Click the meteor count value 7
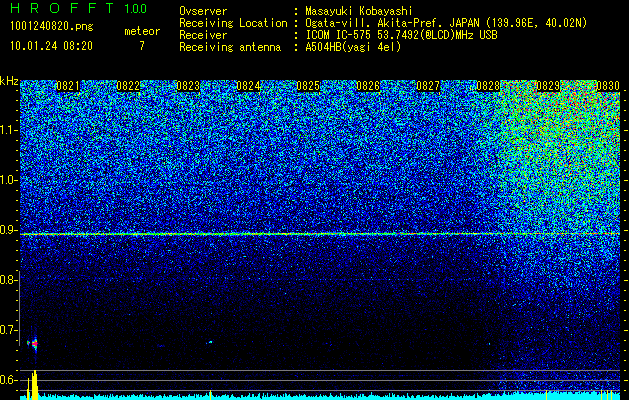 click(142, 46)
